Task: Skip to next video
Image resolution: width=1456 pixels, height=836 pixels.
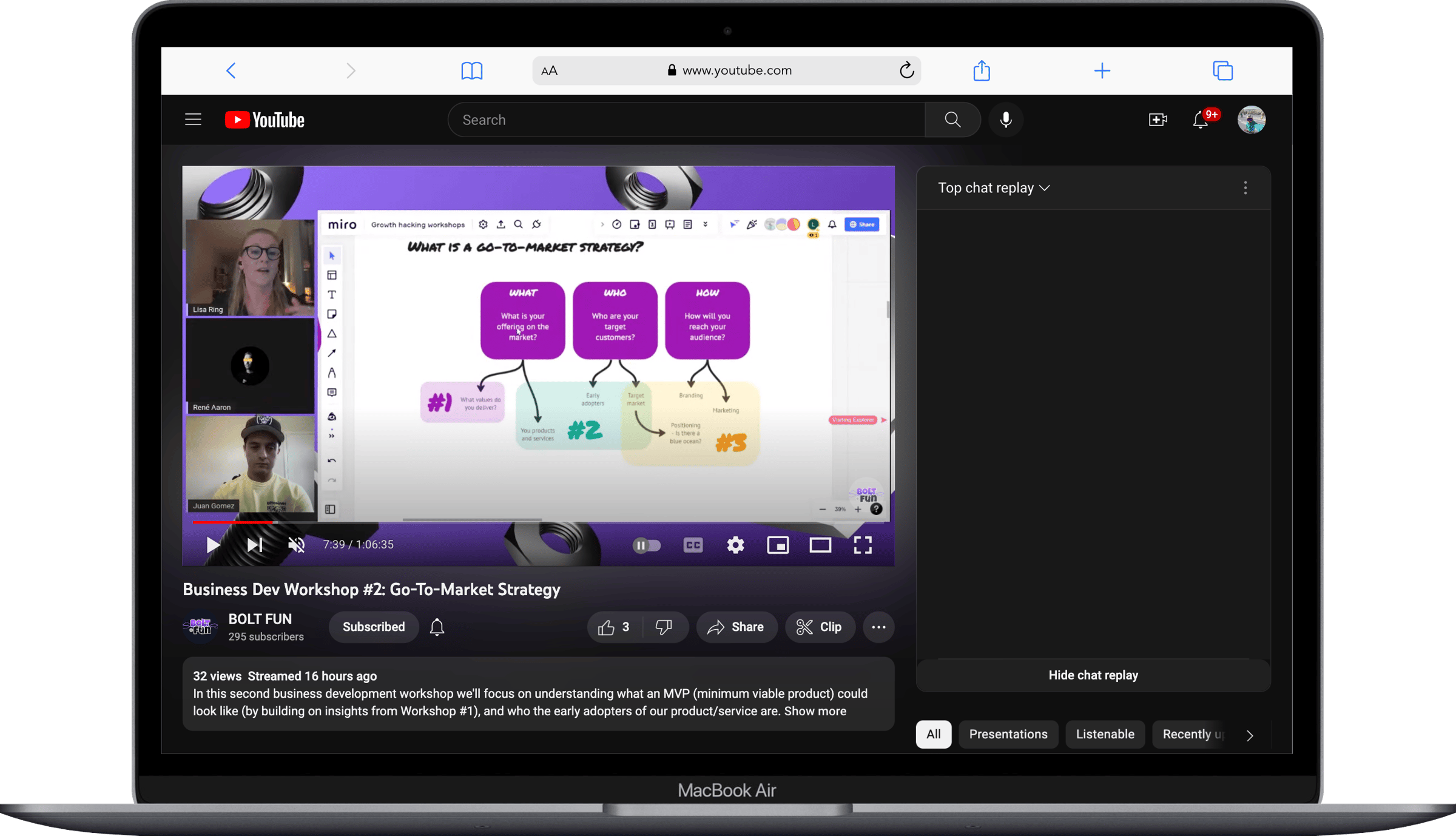Action: (255, 545)
